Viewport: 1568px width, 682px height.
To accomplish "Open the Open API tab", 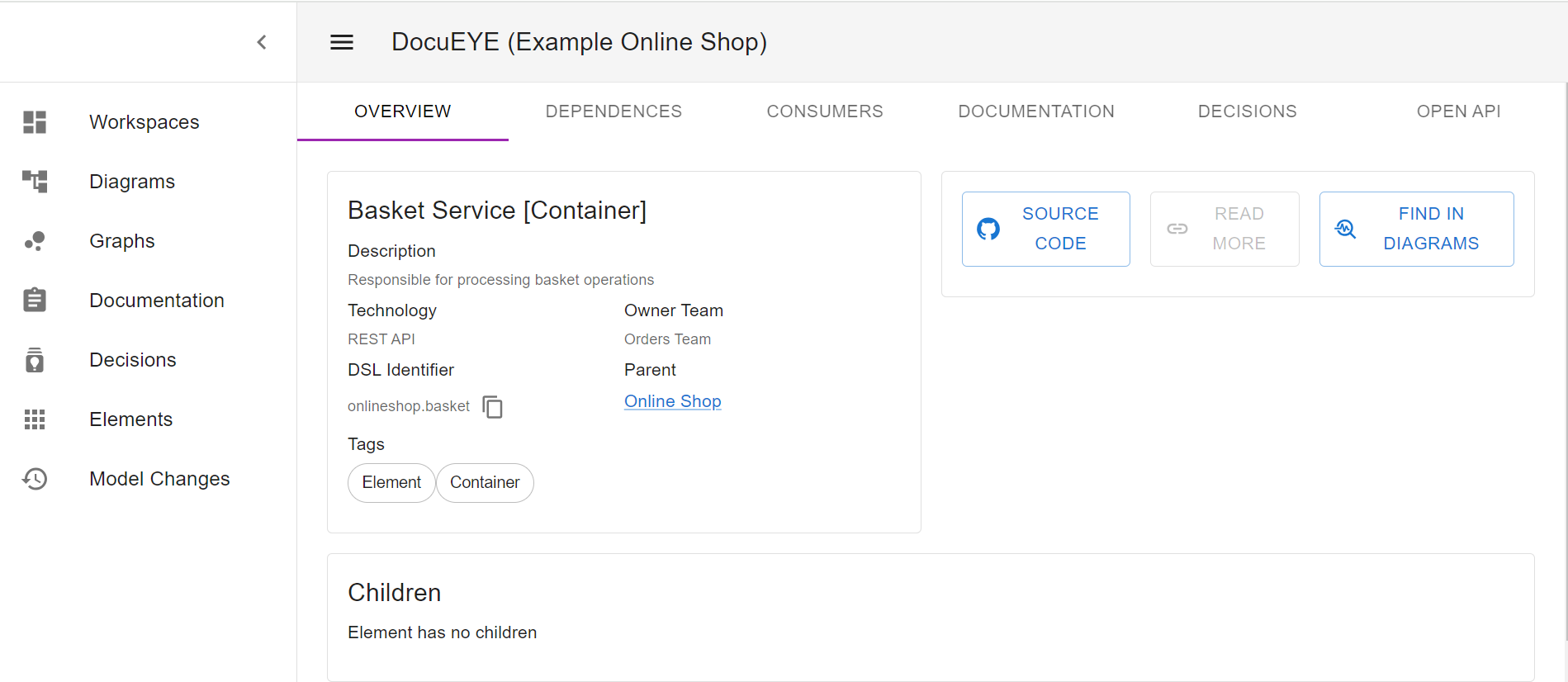I will [x=1458, y=111].
